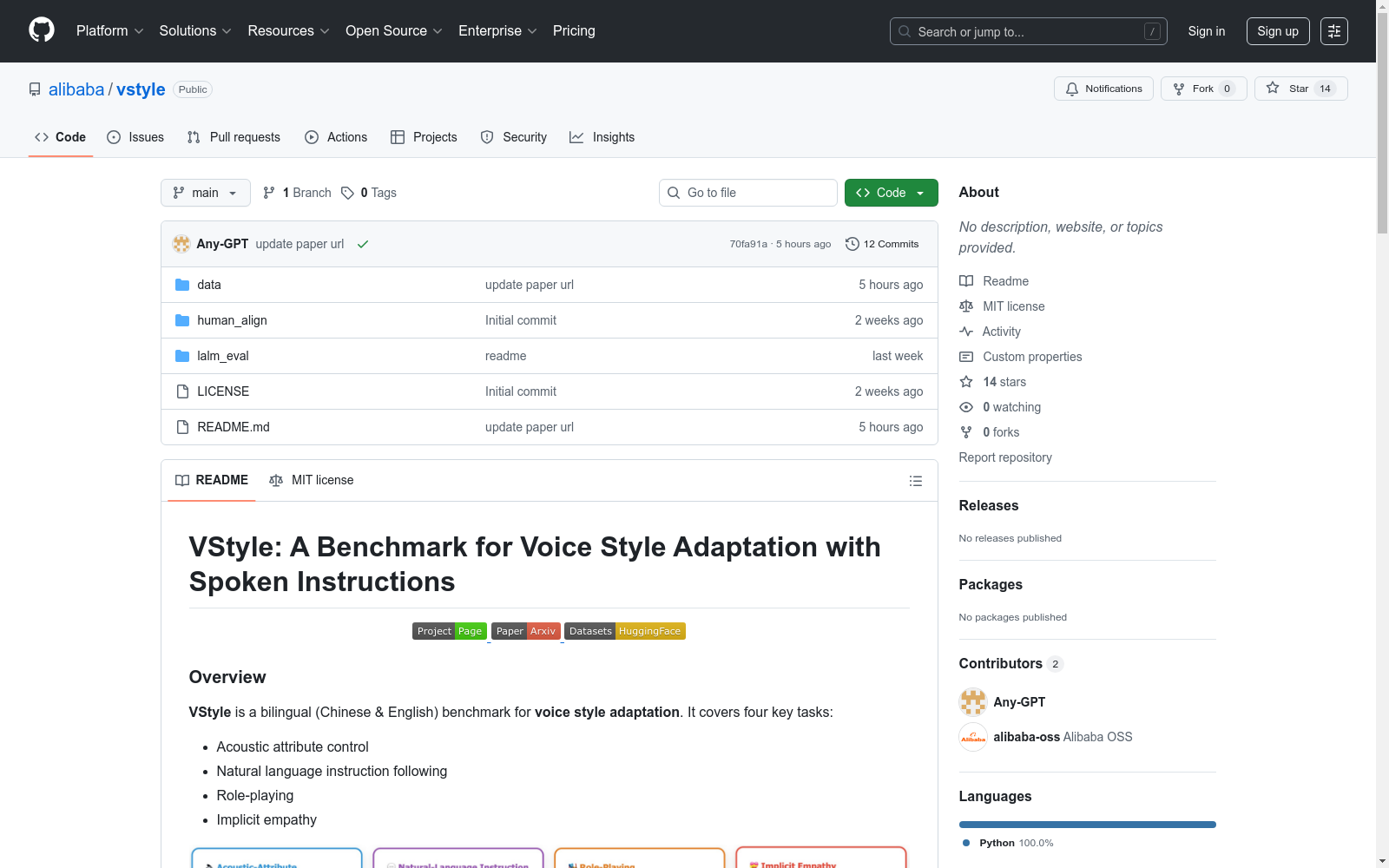Click the Python language bar

[1087, 825]
